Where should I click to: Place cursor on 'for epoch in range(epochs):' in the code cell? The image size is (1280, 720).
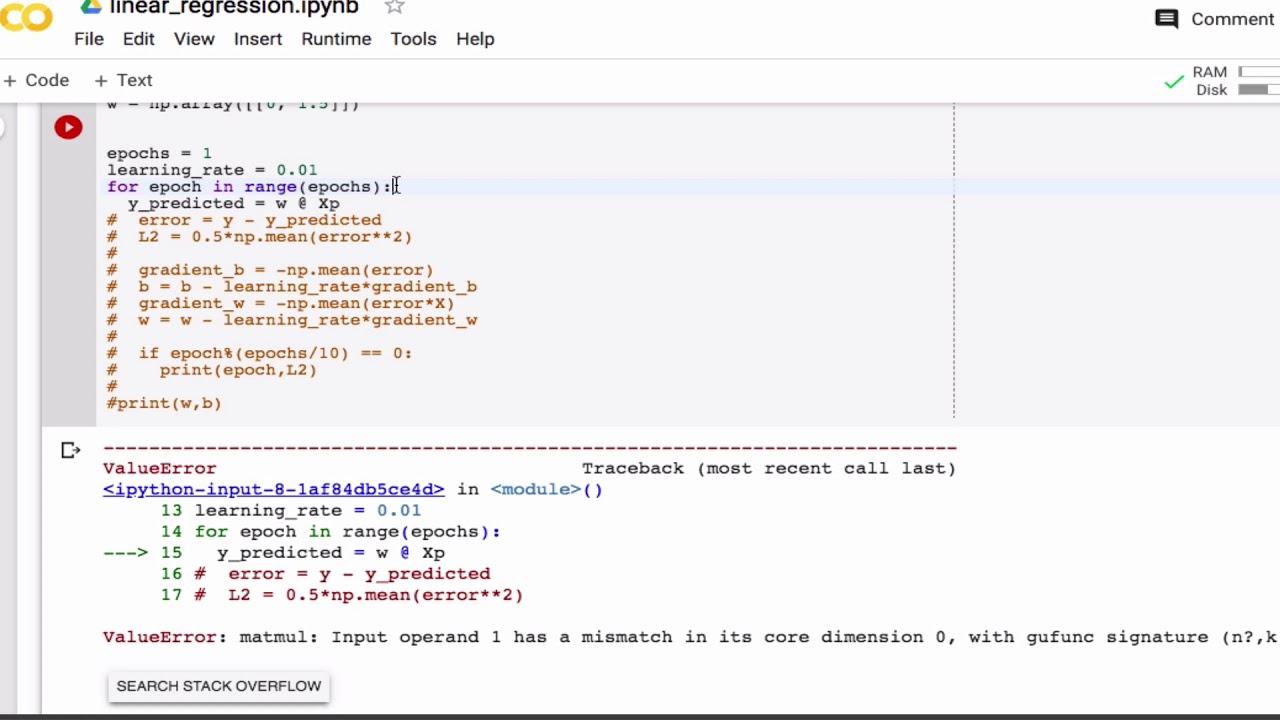[x=249, y=187]
